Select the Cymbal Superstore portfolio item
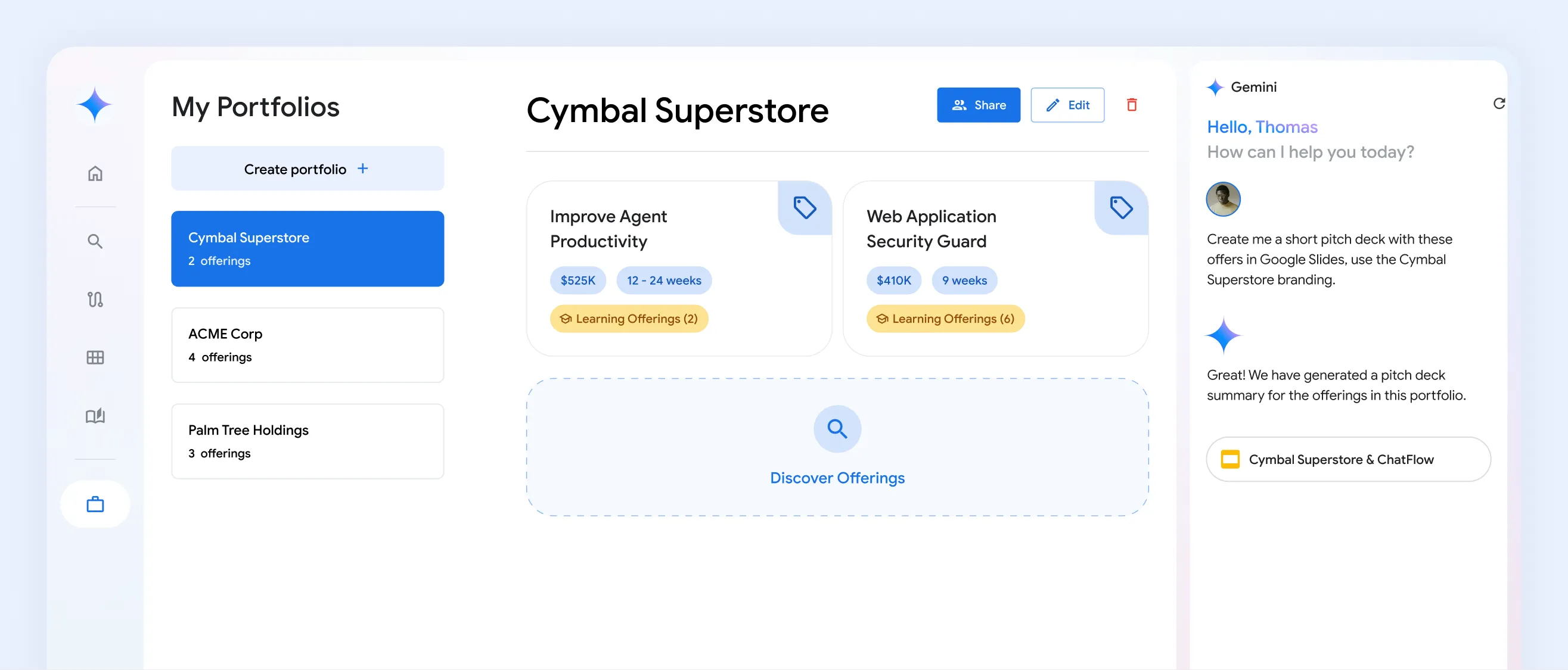Viewport: 1568px width, 670px height. pos(308,249)
